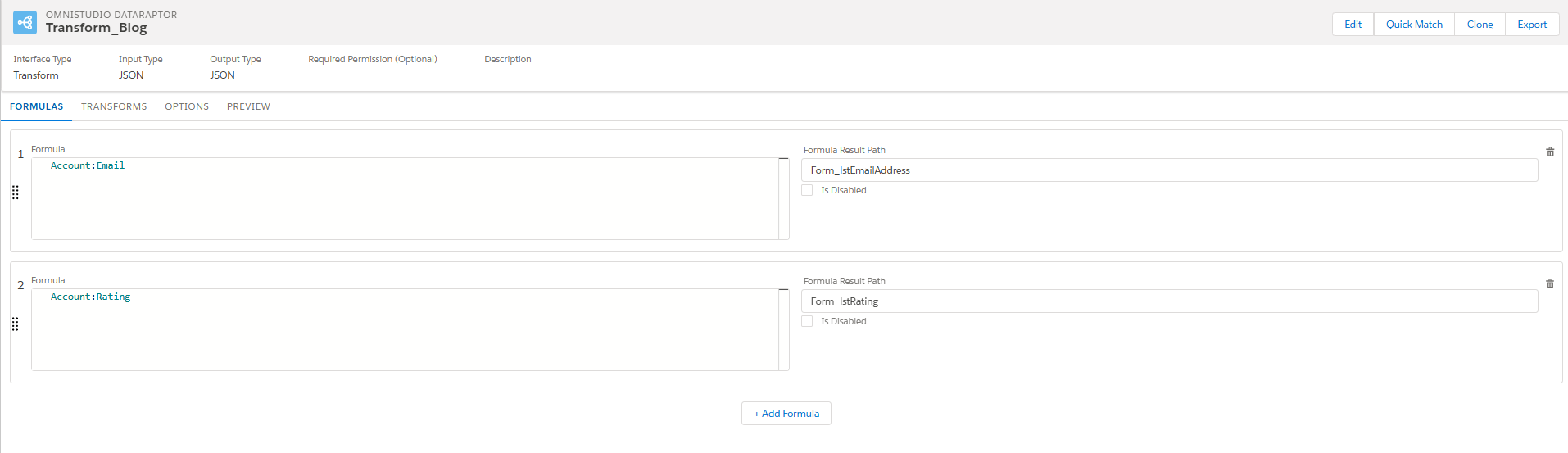Add a new formula
Viewport: 1568px width, 453px height.
click(x=786, y=414)
